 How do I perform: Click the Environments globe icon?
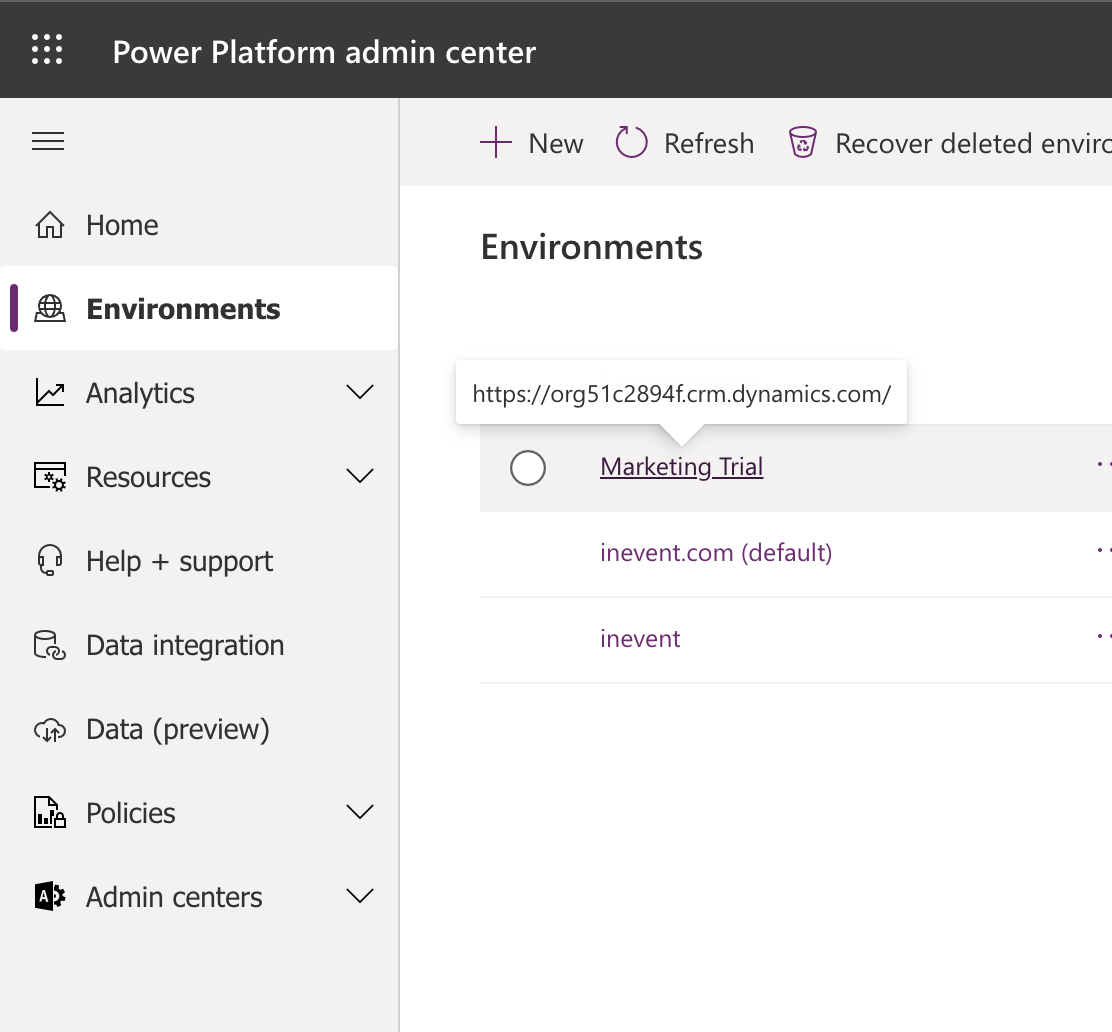click(50, 309)
